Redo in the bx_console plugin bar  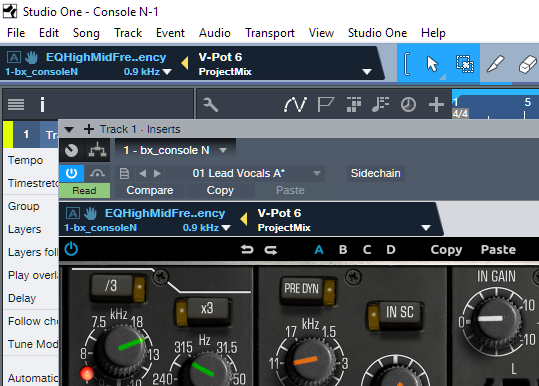coord(271,250)
